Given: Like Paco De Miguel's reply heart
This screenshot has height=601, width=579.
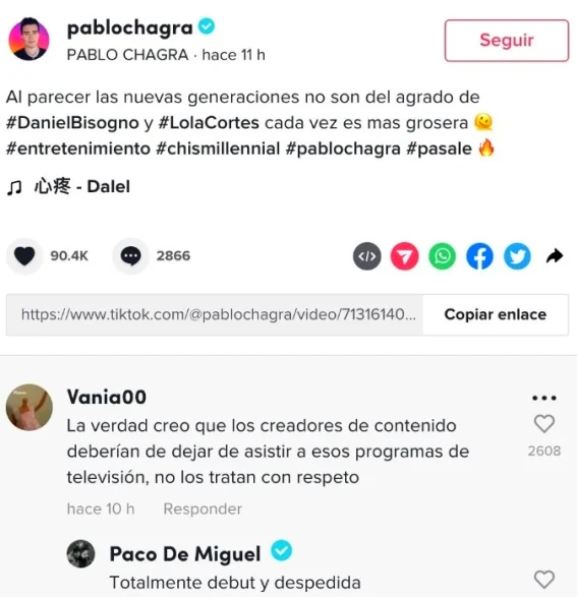Looking at the screenshot, I should [x=544, y=579].
